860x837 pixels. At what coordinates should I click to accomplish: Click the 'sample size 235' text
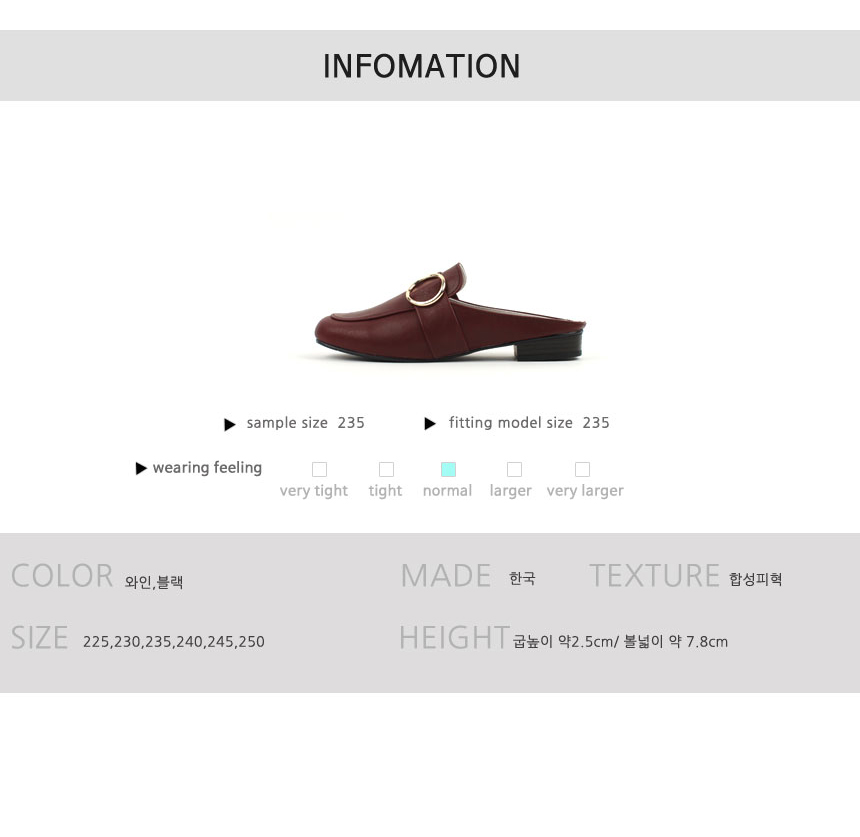(305, 423)
